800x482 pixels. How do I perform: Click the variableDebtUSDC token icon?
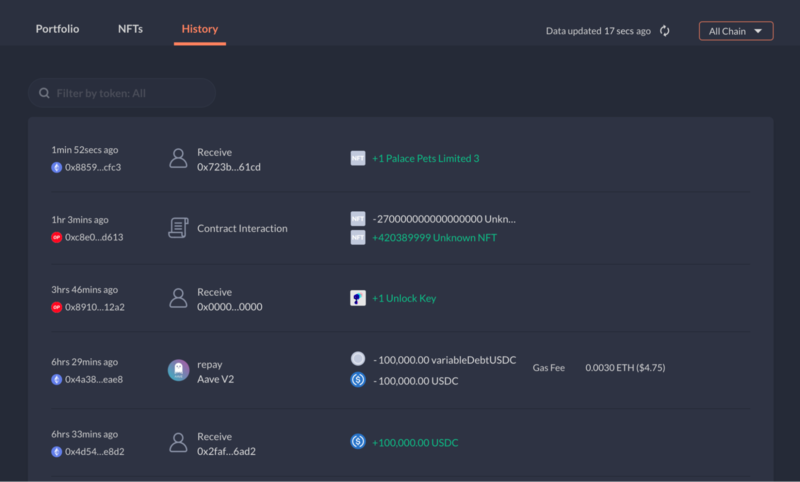pyautogui.click(x=358, y=359)
